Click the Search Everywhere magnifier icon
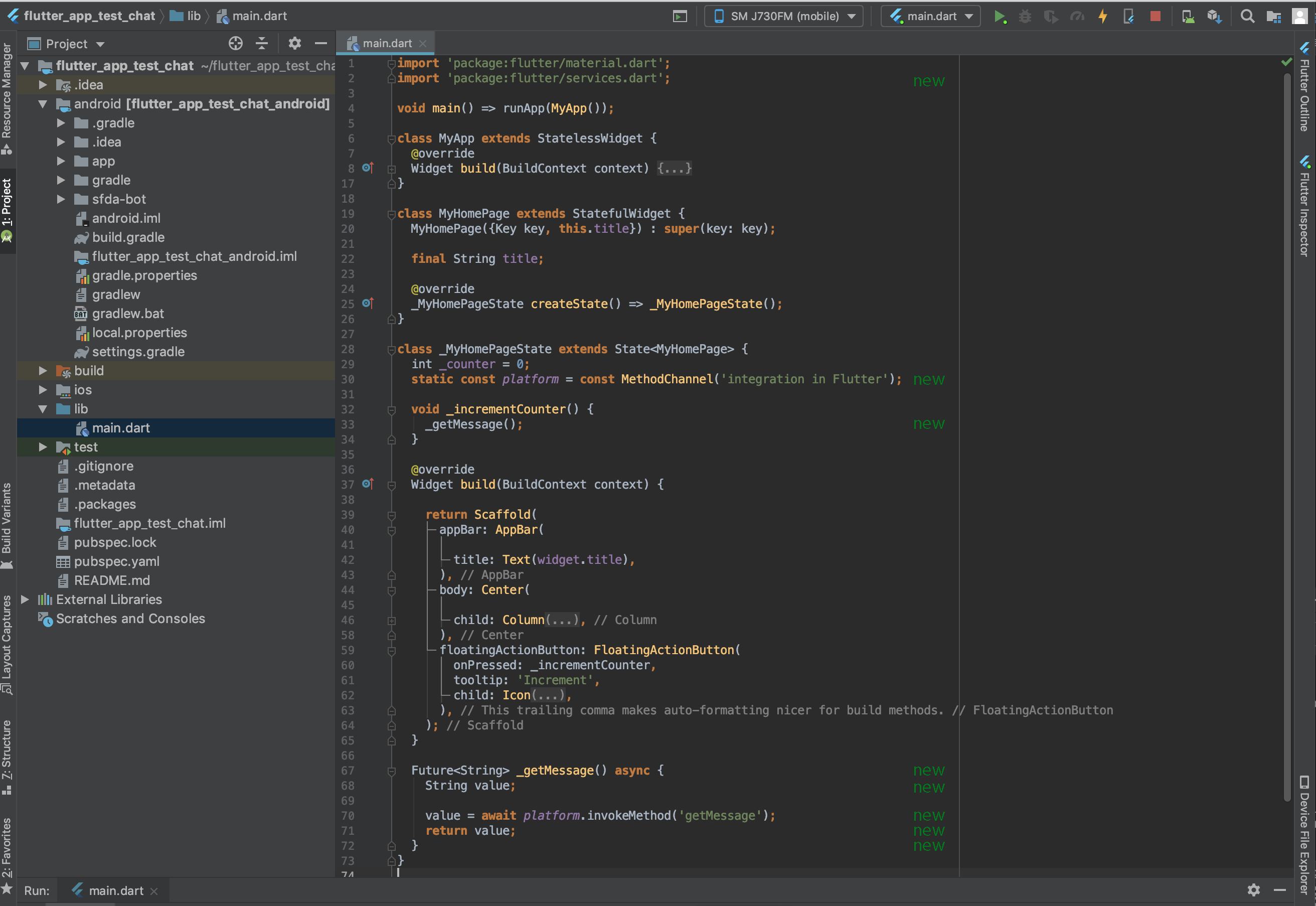1316x906 pixels. [x=1247, y=17]
